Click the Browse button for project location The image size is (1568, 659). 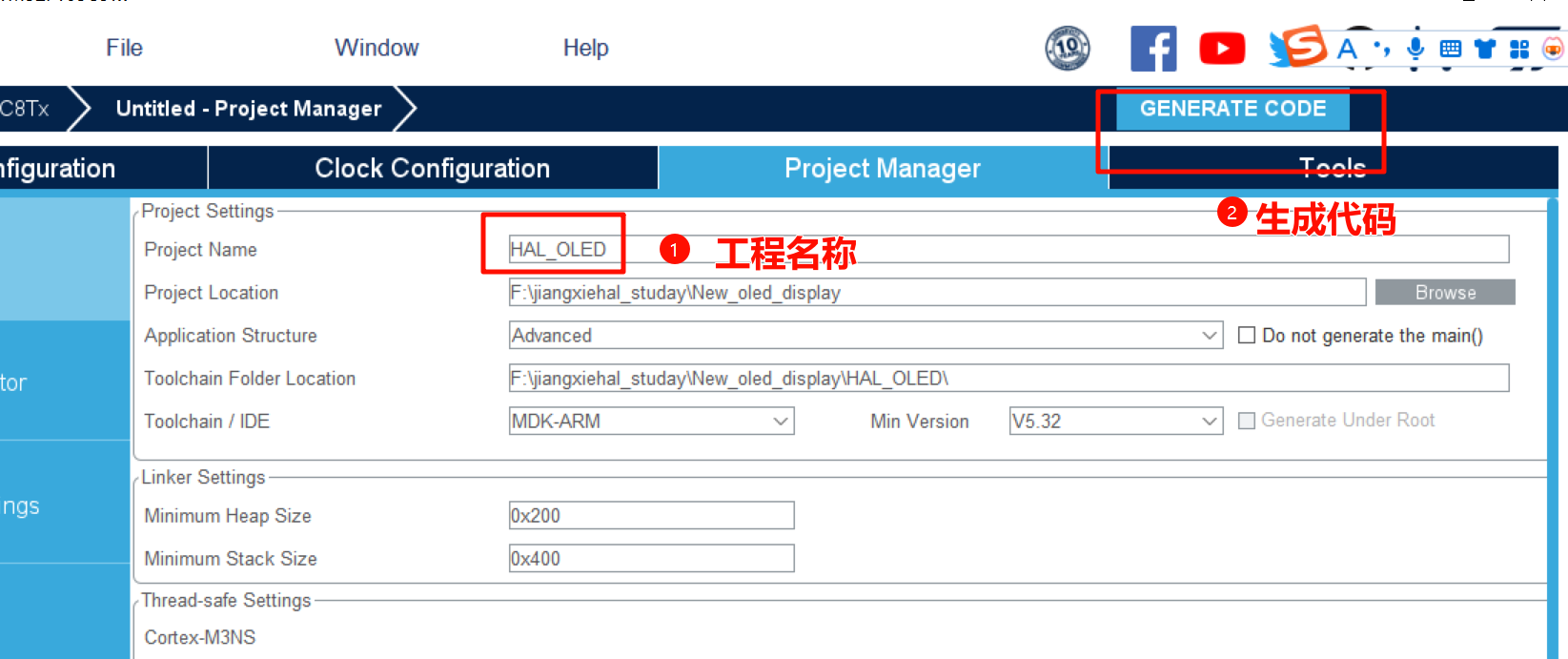pos(1445,293)
